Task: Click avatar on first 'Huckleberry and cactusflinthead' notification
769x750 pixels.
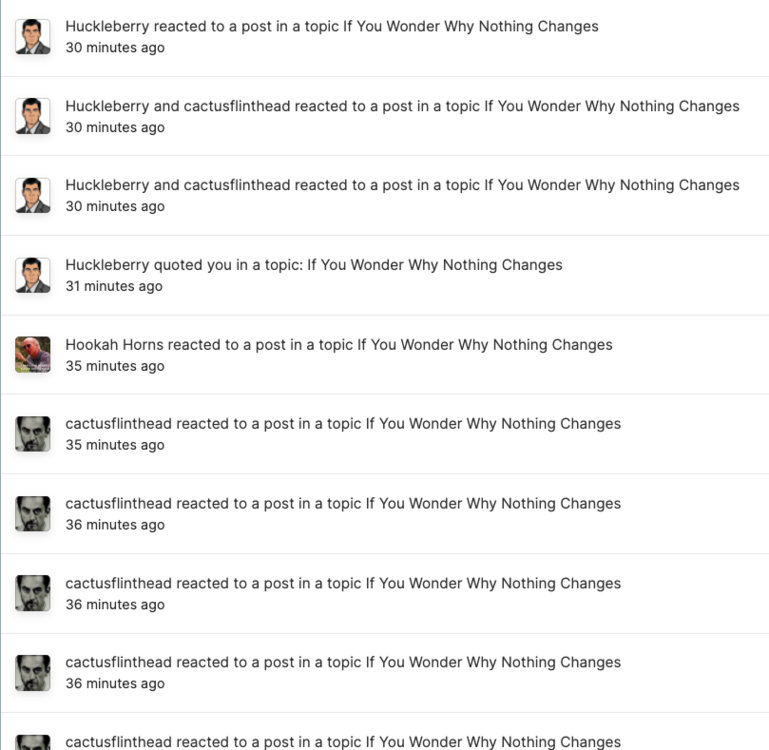Action: click(x=33, y=116)
